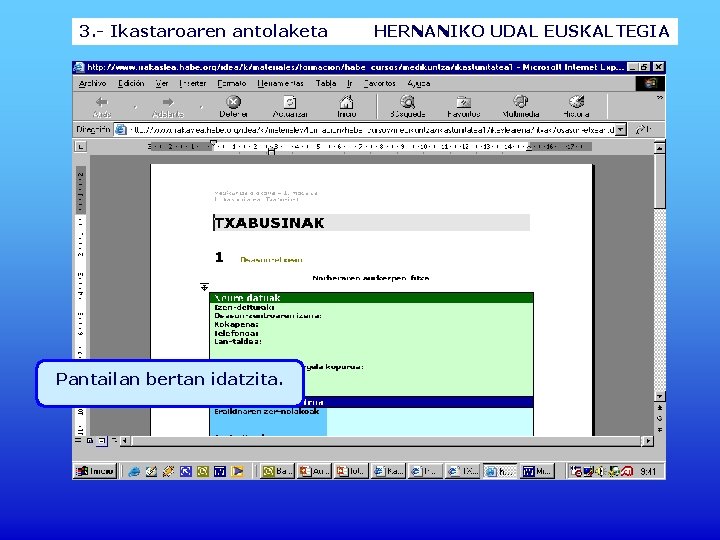The width and height of the screenshot is (720, 540).
Task: Open the Tabla menu
Action: click(326, 84)
